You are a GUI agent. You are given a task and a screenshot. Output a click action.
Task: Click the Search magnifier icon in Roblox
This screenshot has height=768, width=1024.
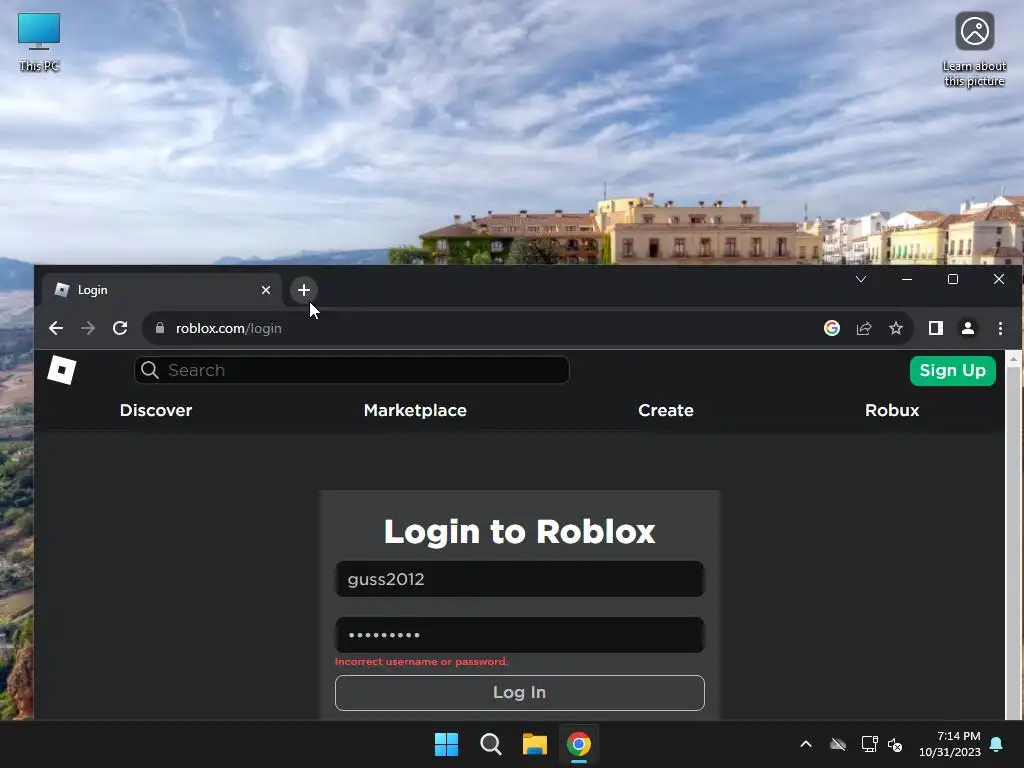click(x=150, y=370)
